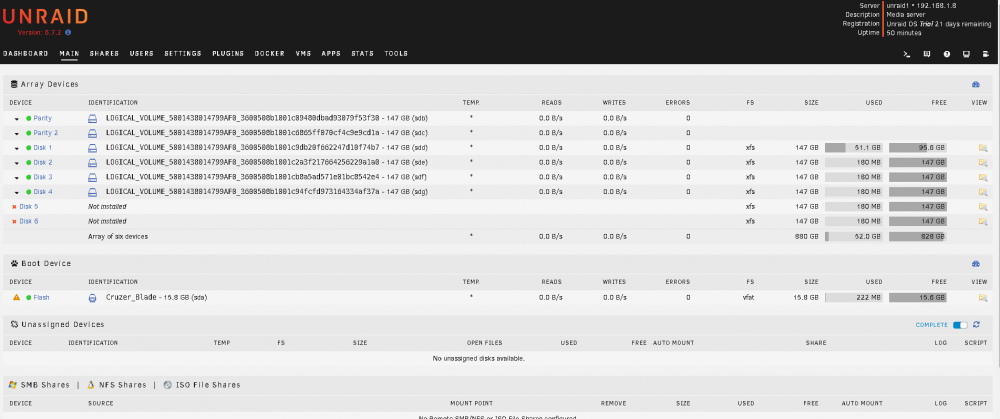Viewport: 1000px width, 419px height.
Task: Click the NFS Shares heading
Action: tap(122, 385)
